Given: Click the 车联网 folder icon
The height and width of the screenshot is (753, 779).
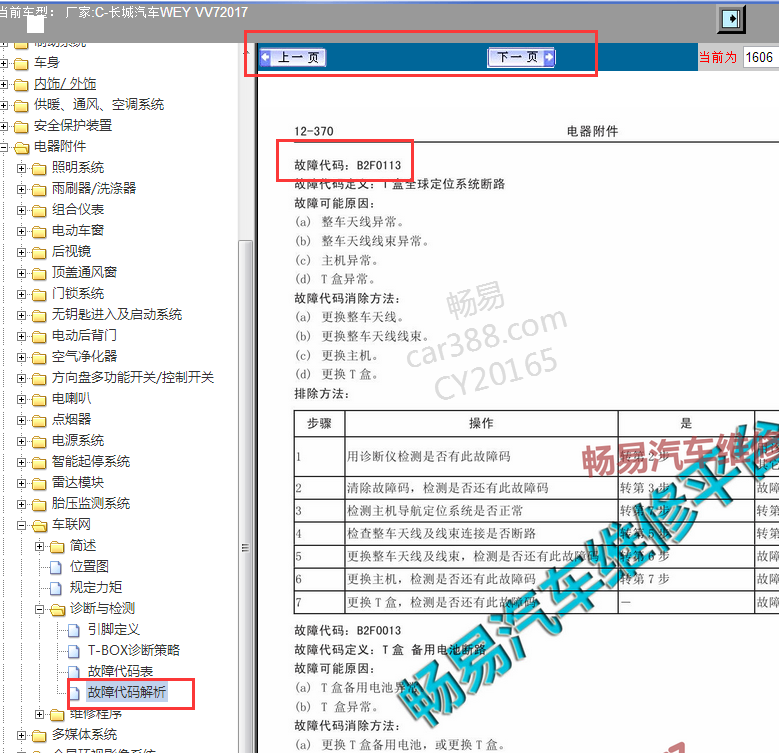Looking at the screenshot, I should 39,526.
